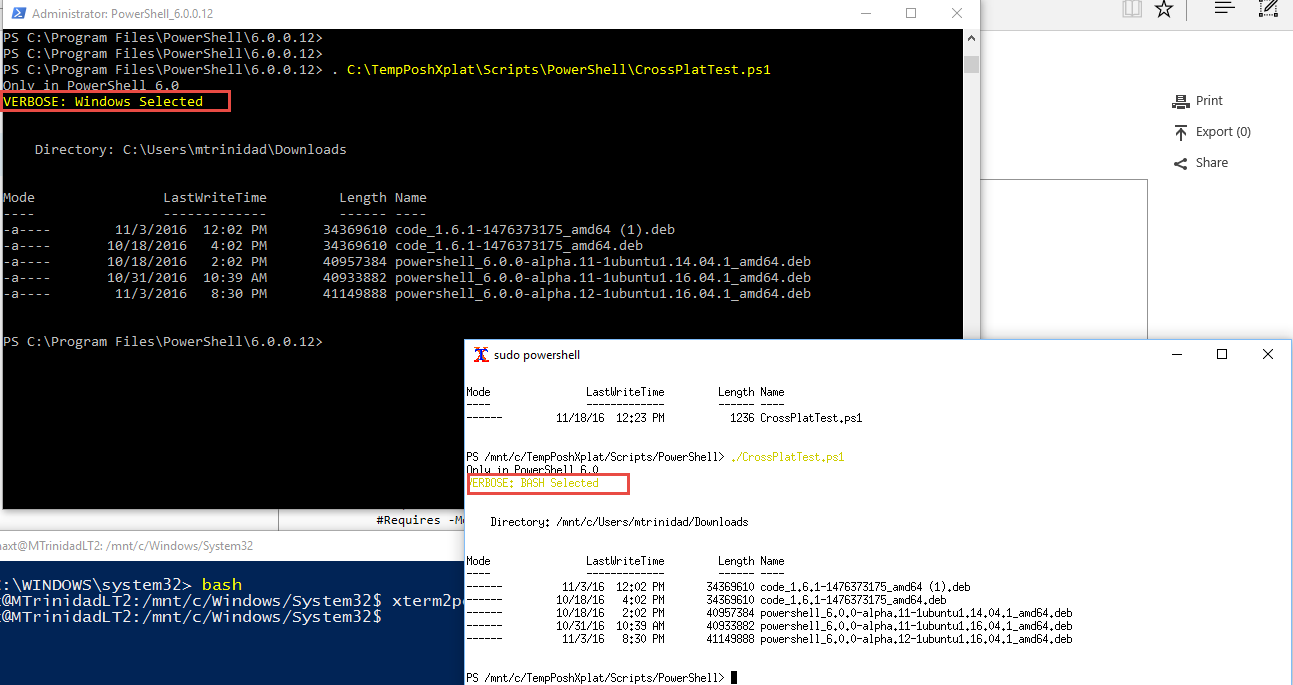
Task: Click the length value 40933882 in the xterm window
Action: point(730,626)
